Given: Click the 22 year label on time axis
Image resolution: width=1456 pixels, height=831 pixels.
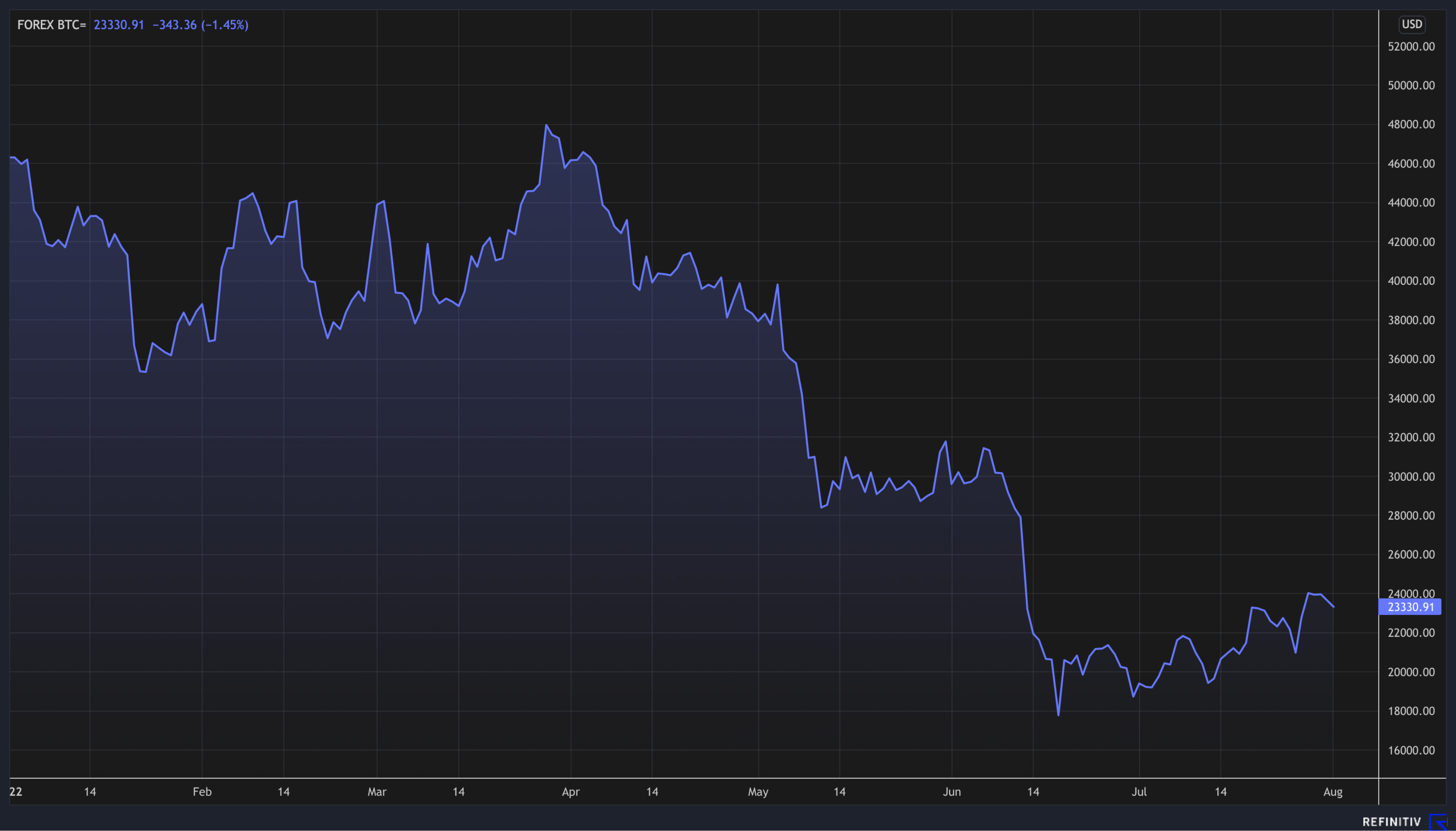Looking at the screenshot, I should [x=16, y=792].
